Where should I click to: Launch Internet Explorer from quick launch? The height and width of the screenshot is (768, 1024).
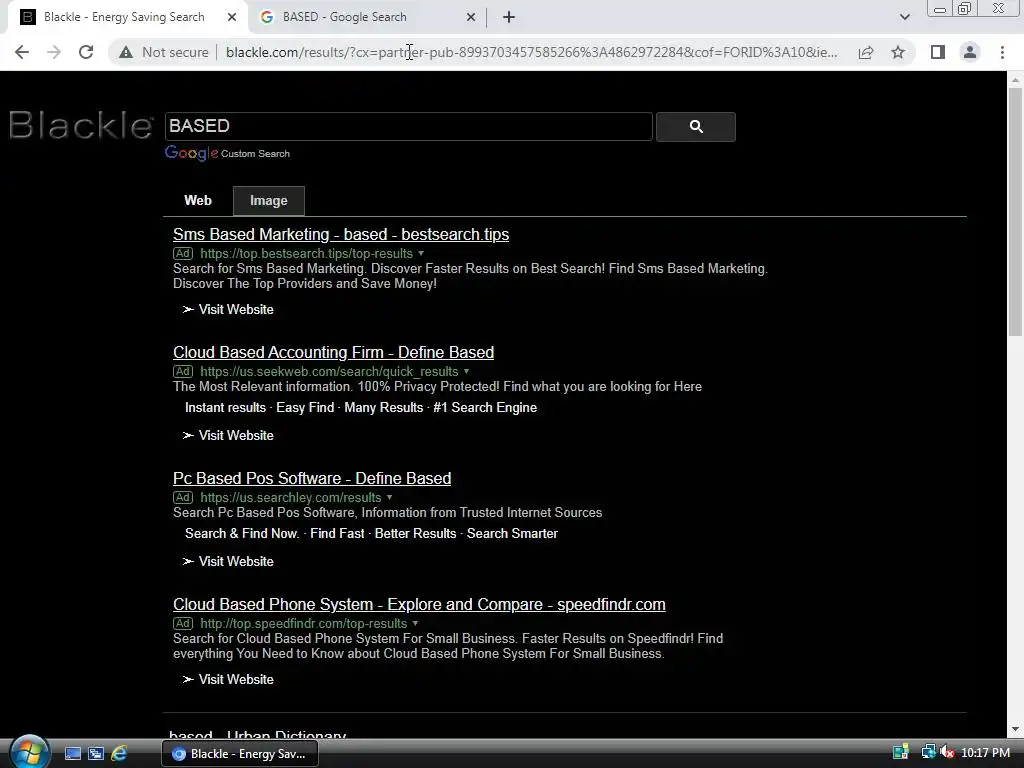tap(119, 754)
